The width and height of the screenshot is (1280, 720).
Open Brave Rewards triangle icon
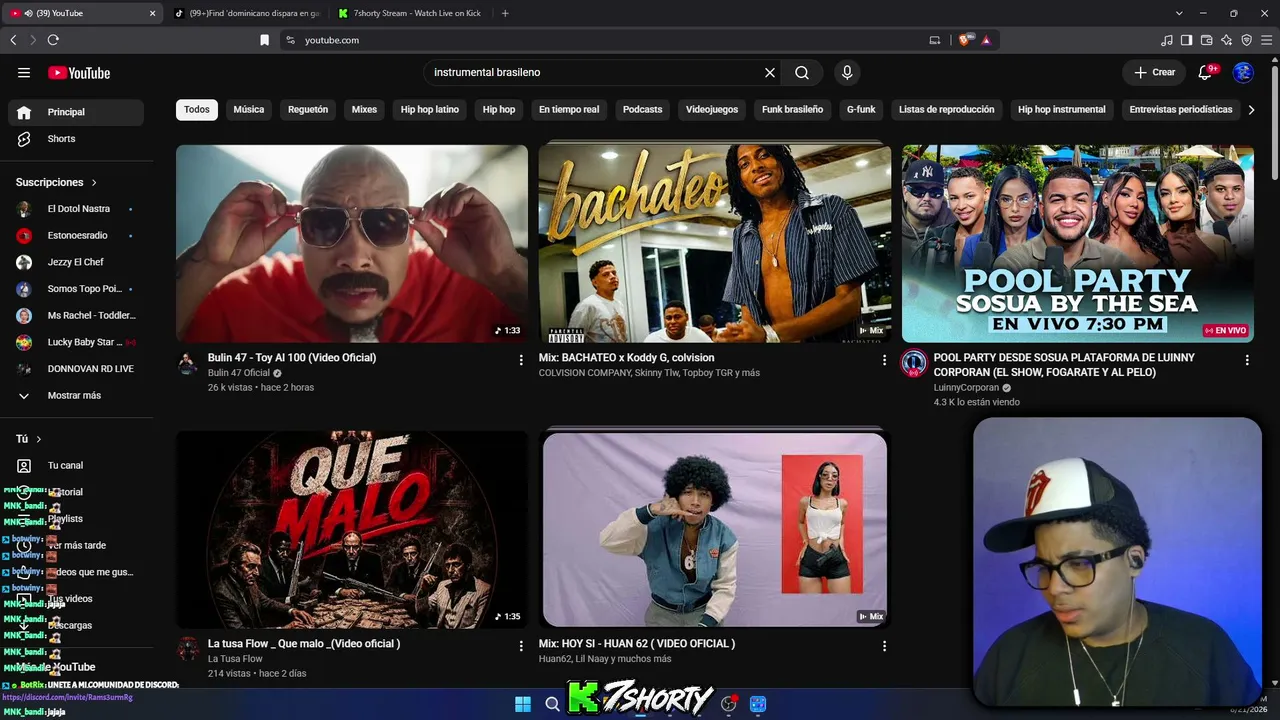[986, 40]
